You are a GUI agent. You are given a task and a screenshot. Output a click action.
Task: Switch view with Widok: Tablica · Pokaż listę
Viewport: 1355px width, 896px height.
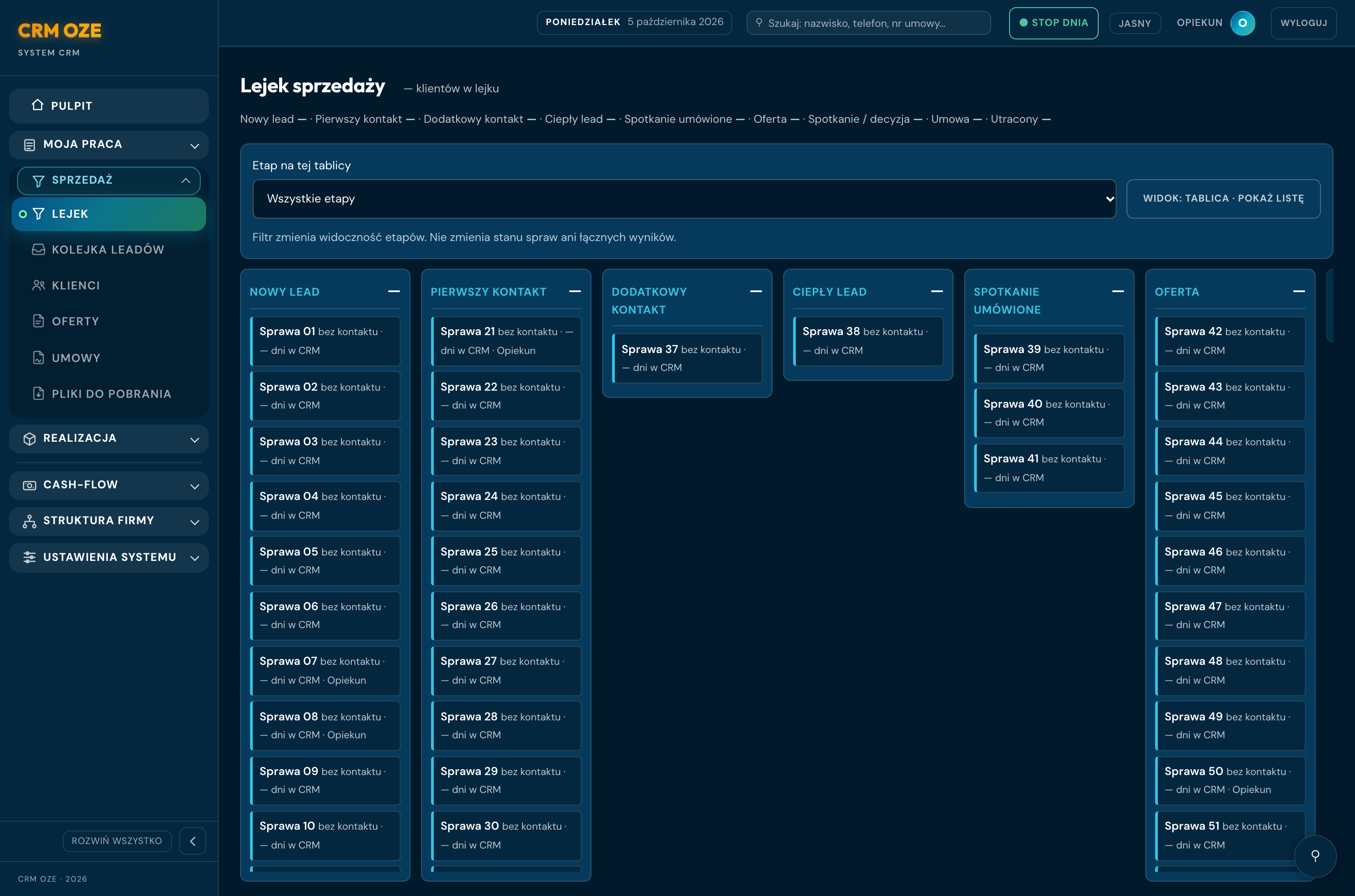coord(1223,198)
